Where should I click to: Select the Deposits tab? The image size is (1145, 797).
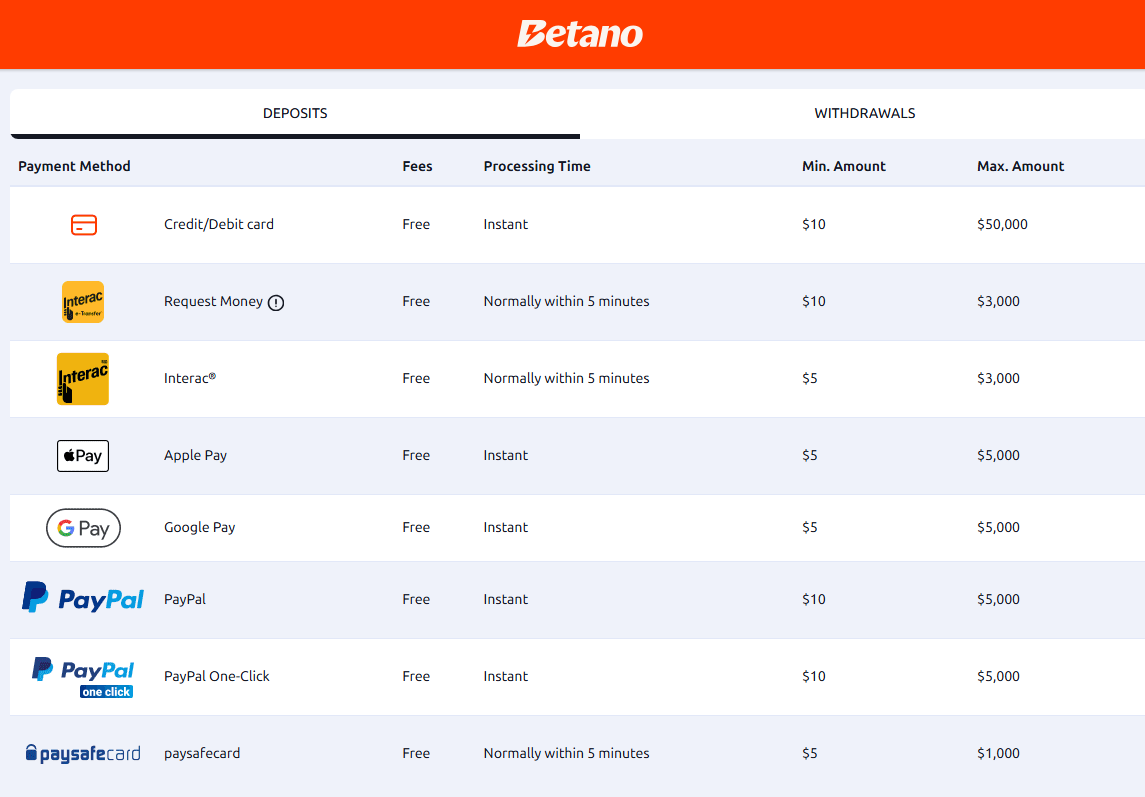click(295, 113)
